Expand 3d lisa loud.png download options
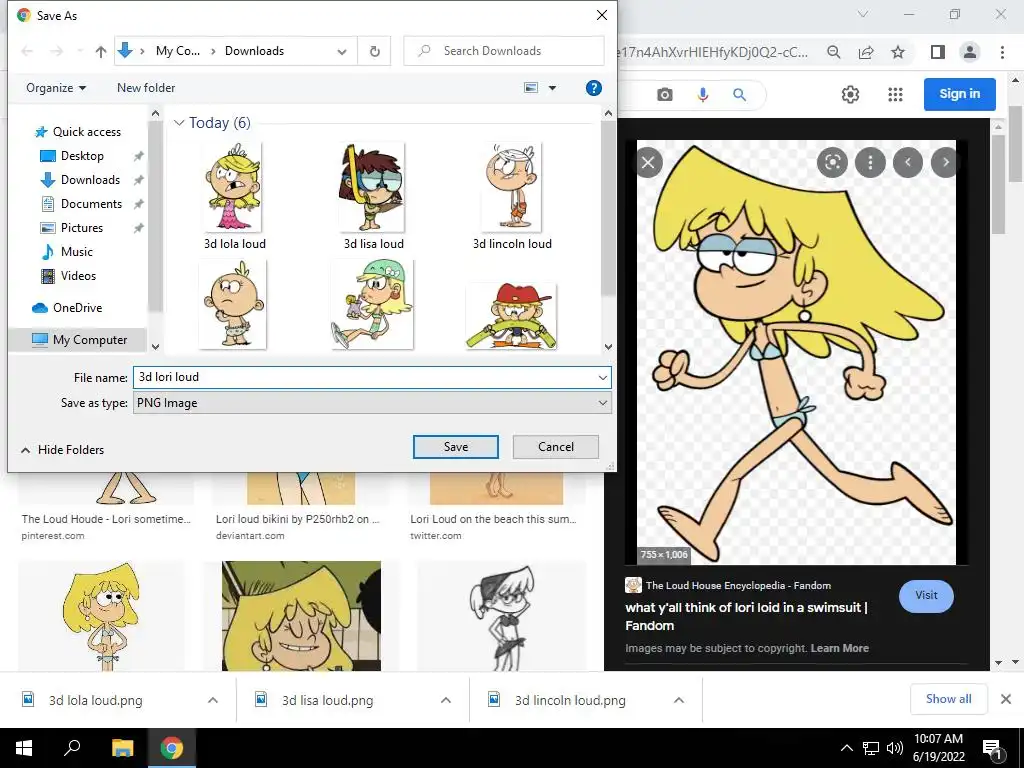Image resolution: width=1024 pixels, height=768 pixels. click(446, 700)
